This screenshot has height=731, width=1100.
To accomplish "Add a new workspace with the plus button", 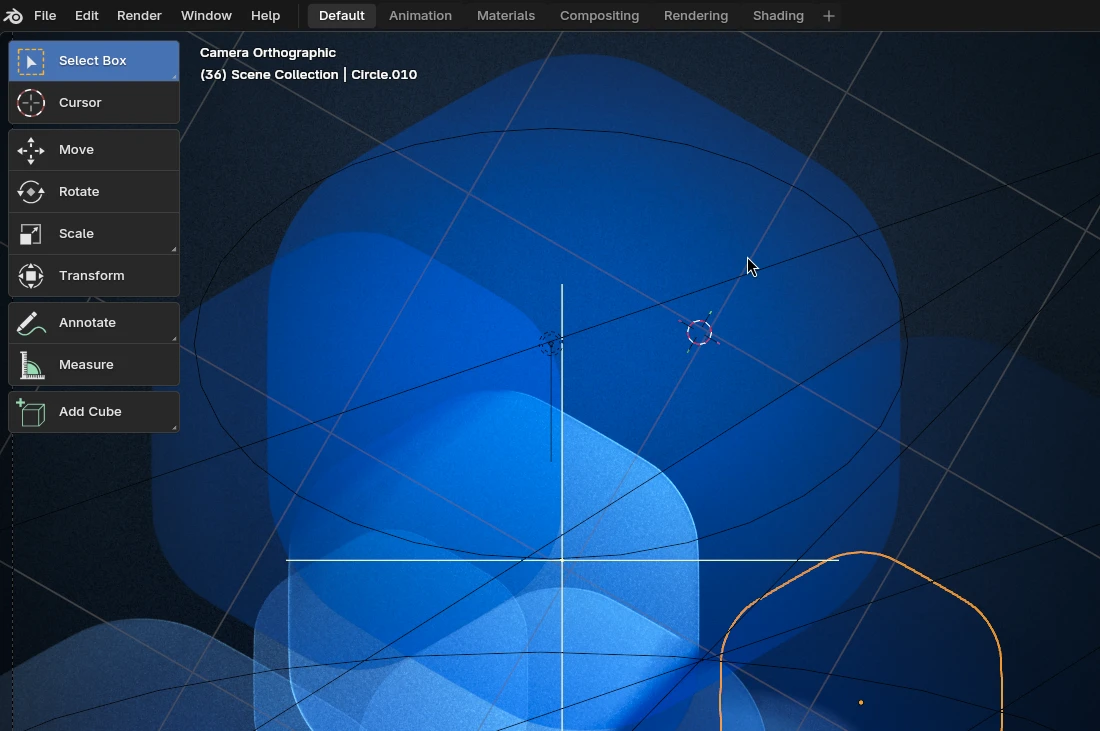I will (x=828, y=15).
